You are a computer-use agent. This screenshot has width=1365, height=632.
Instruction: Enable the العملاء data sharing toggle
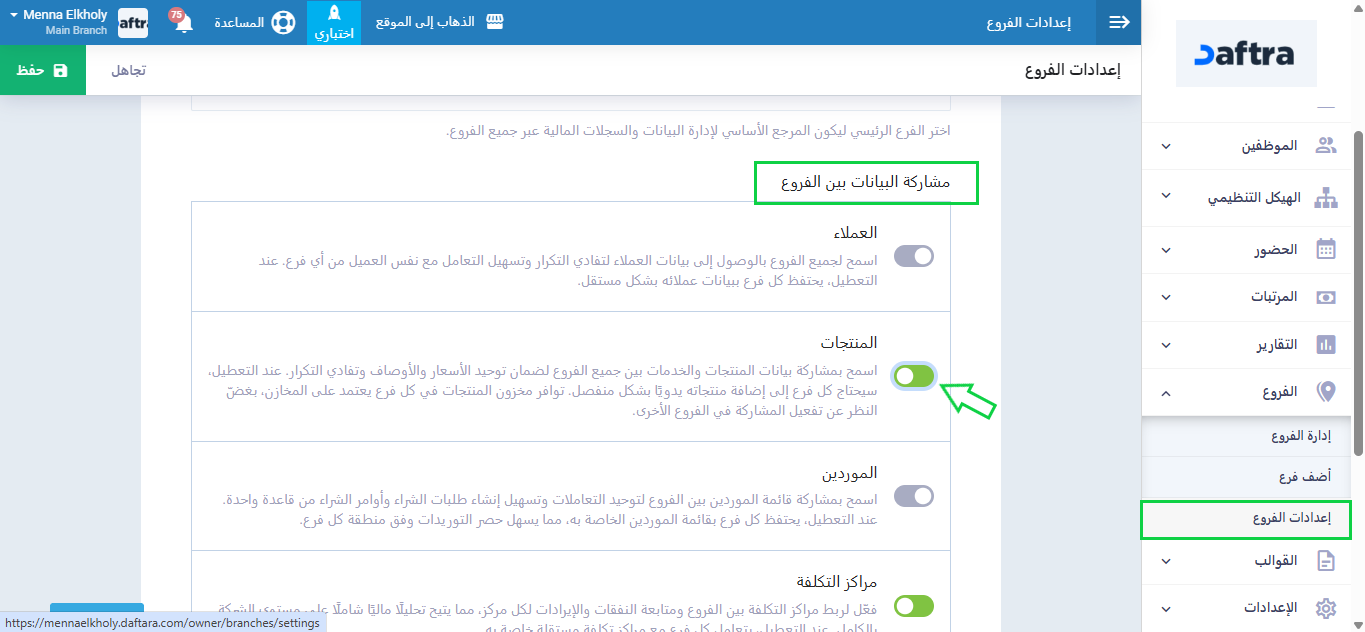click(914, 256)
